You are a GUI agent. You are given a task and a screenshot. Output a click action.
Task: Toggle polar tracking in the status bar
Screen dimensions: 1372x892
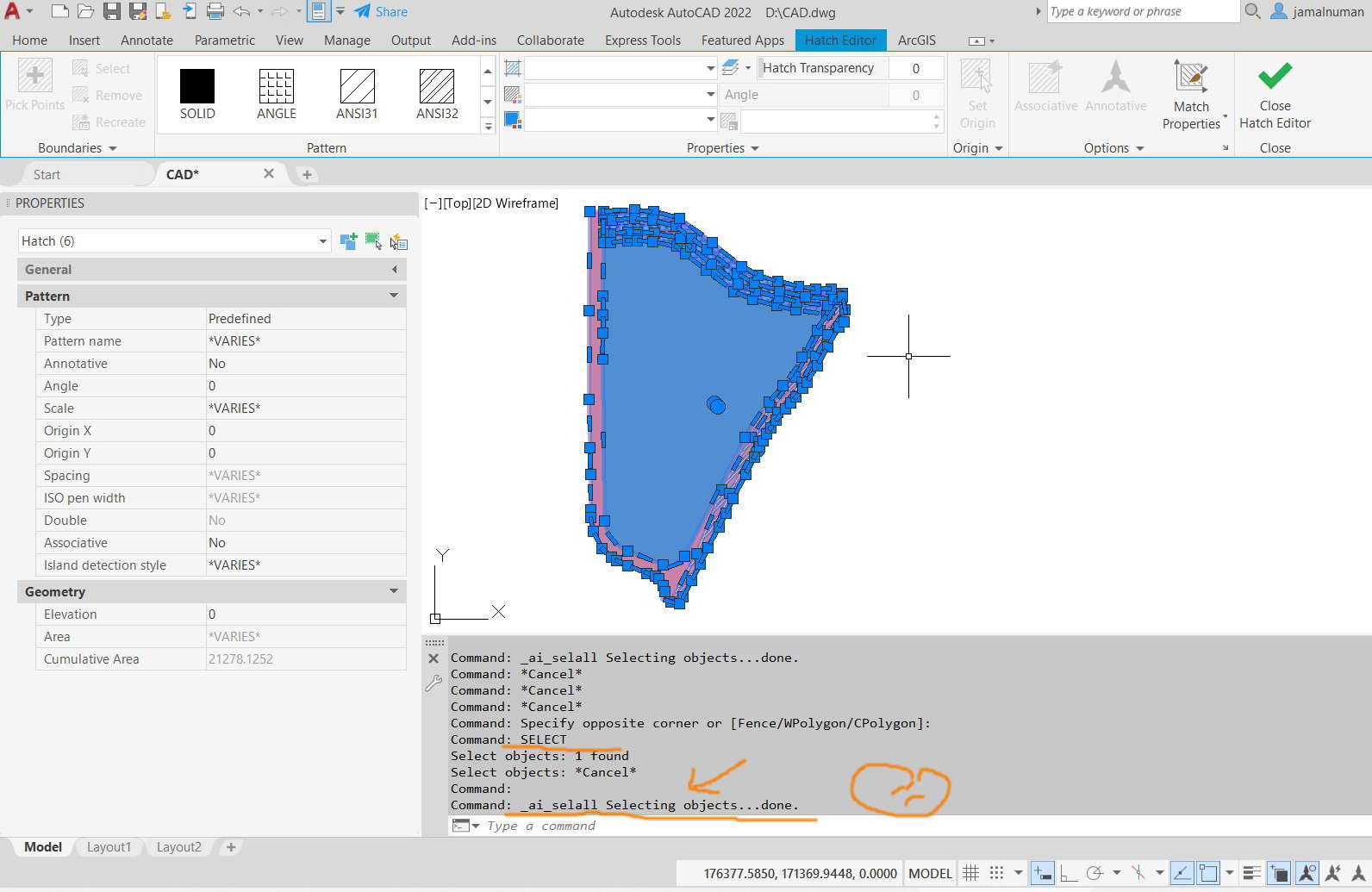[1095, 873]
